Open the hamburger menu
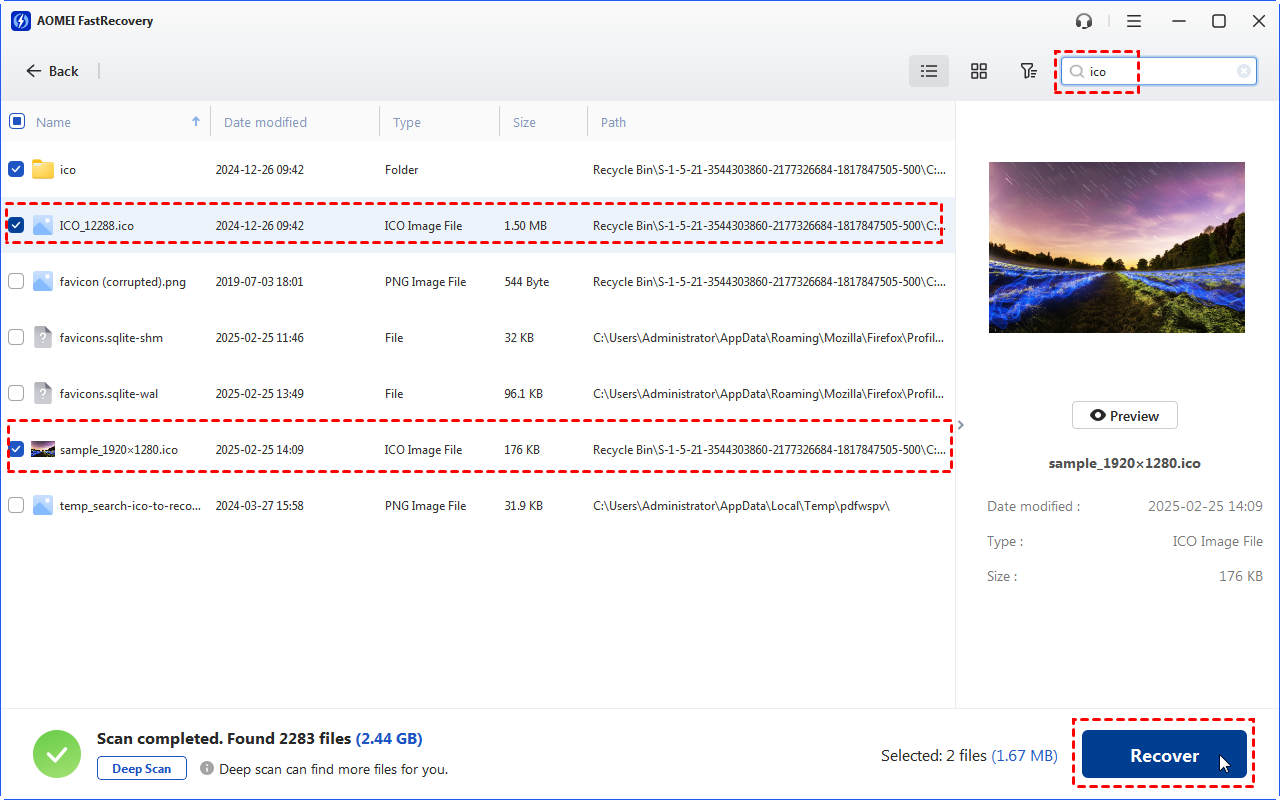 (1134, 21)
